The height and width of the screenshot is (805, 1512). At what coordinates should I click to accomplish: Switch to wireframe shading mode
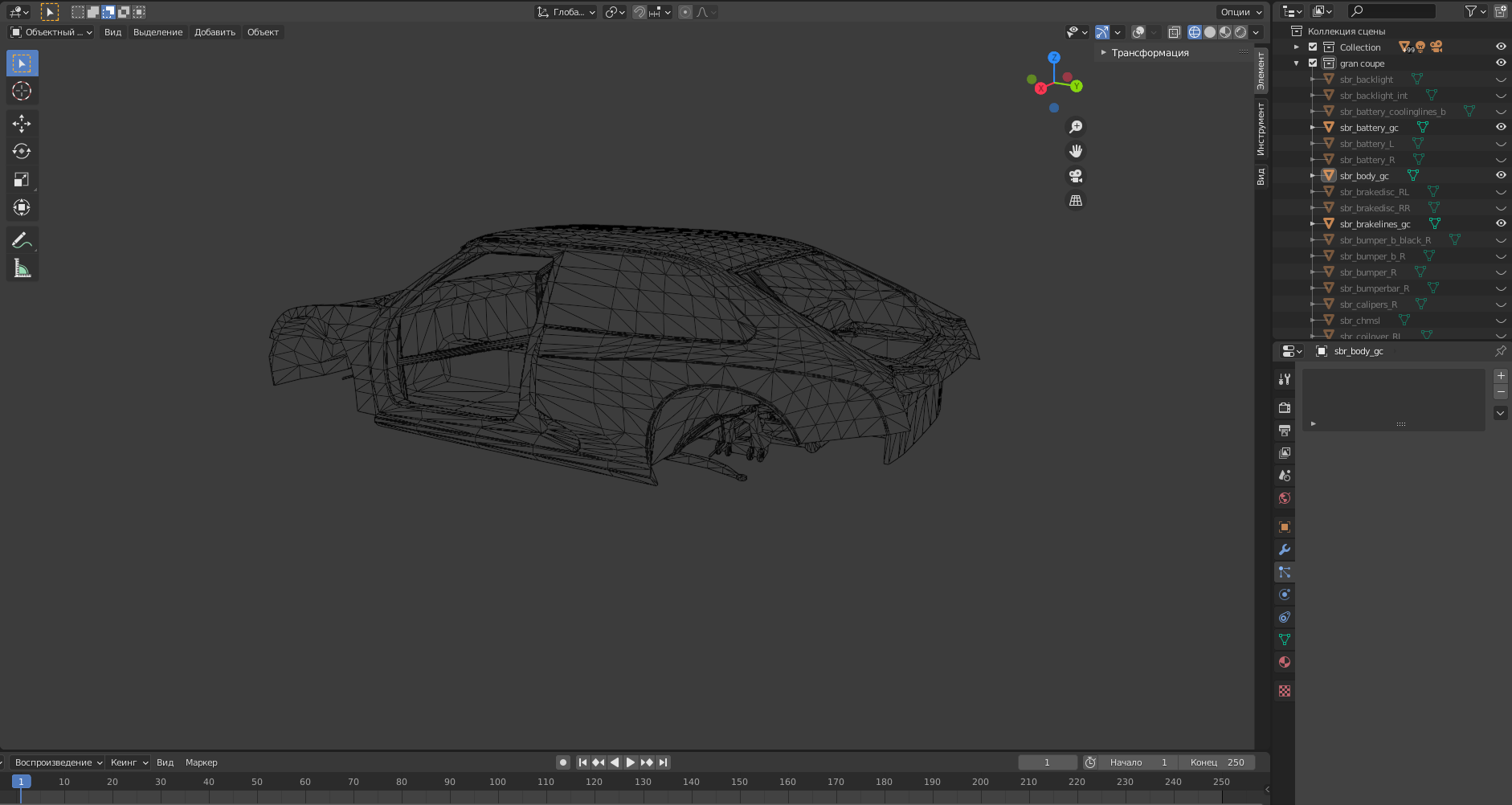pyautogui.click(x=1195, y=33)
